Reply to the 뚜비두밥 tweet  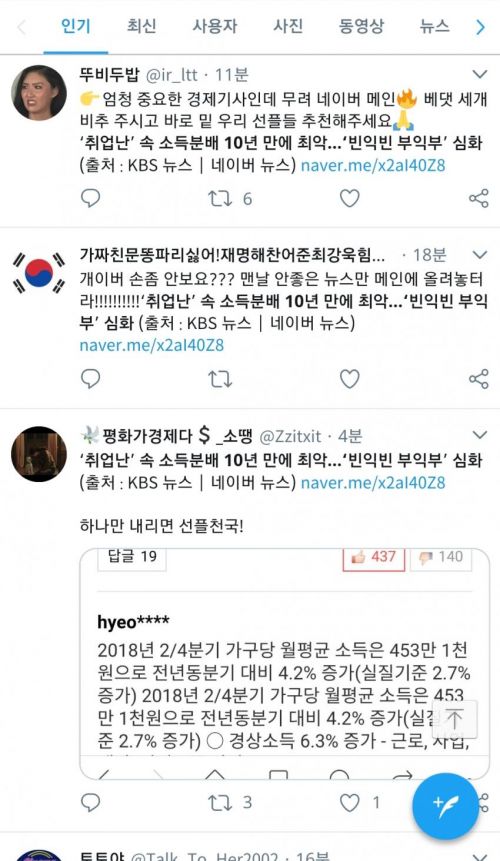coord(91,198)
